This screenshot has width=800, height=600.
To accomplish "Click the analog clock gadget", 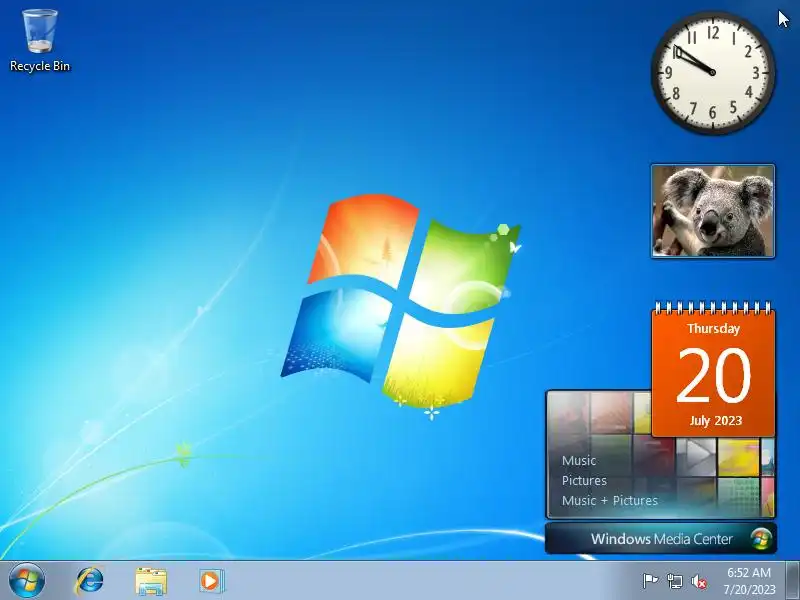I will coord(713,72).
